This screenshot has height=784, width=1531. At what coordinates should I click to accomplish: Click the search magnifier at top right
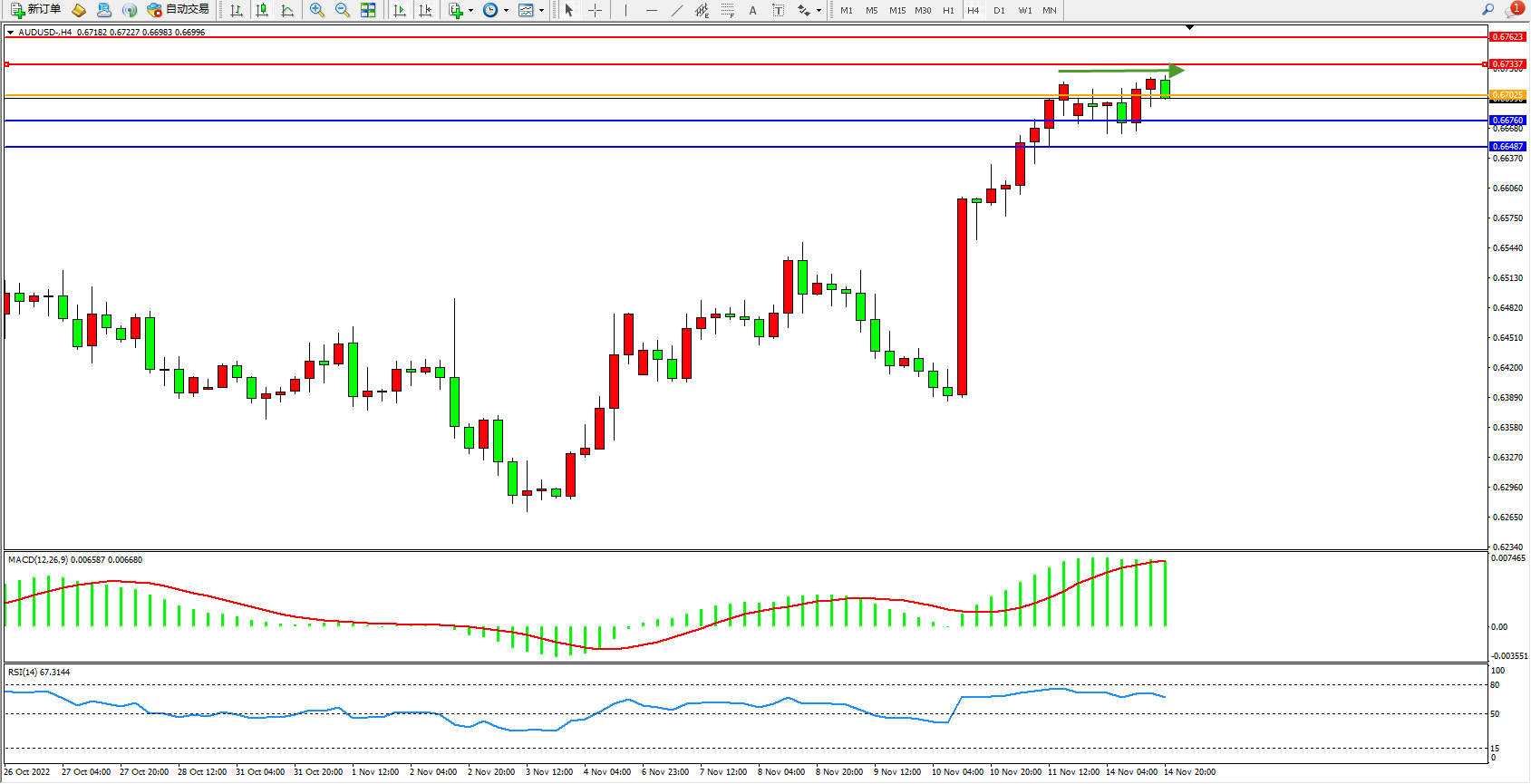point(1487,10)
